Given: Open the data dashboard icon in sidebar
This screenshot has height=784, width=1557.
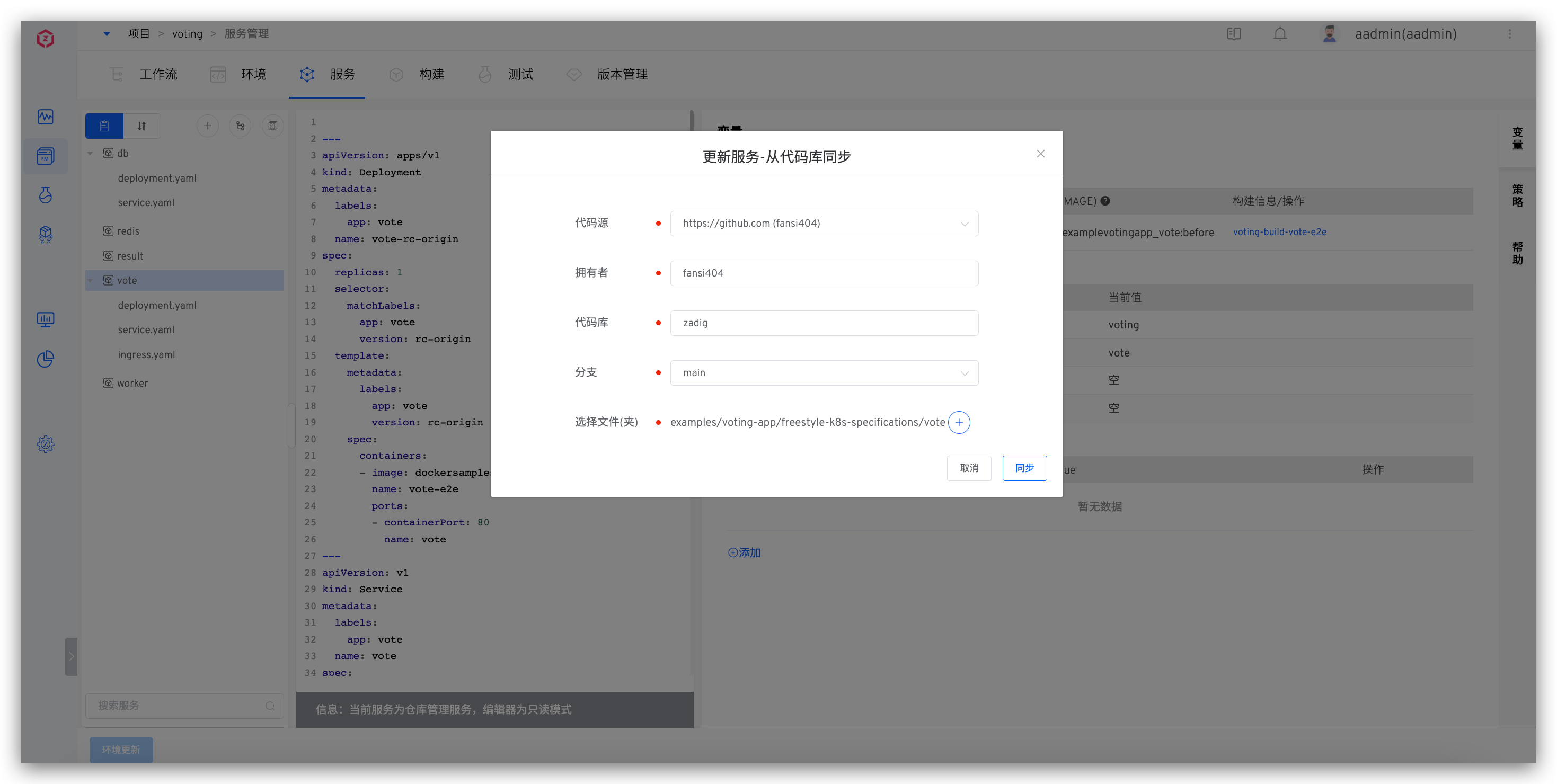Looking at the screenshot, I should [46, 319].
